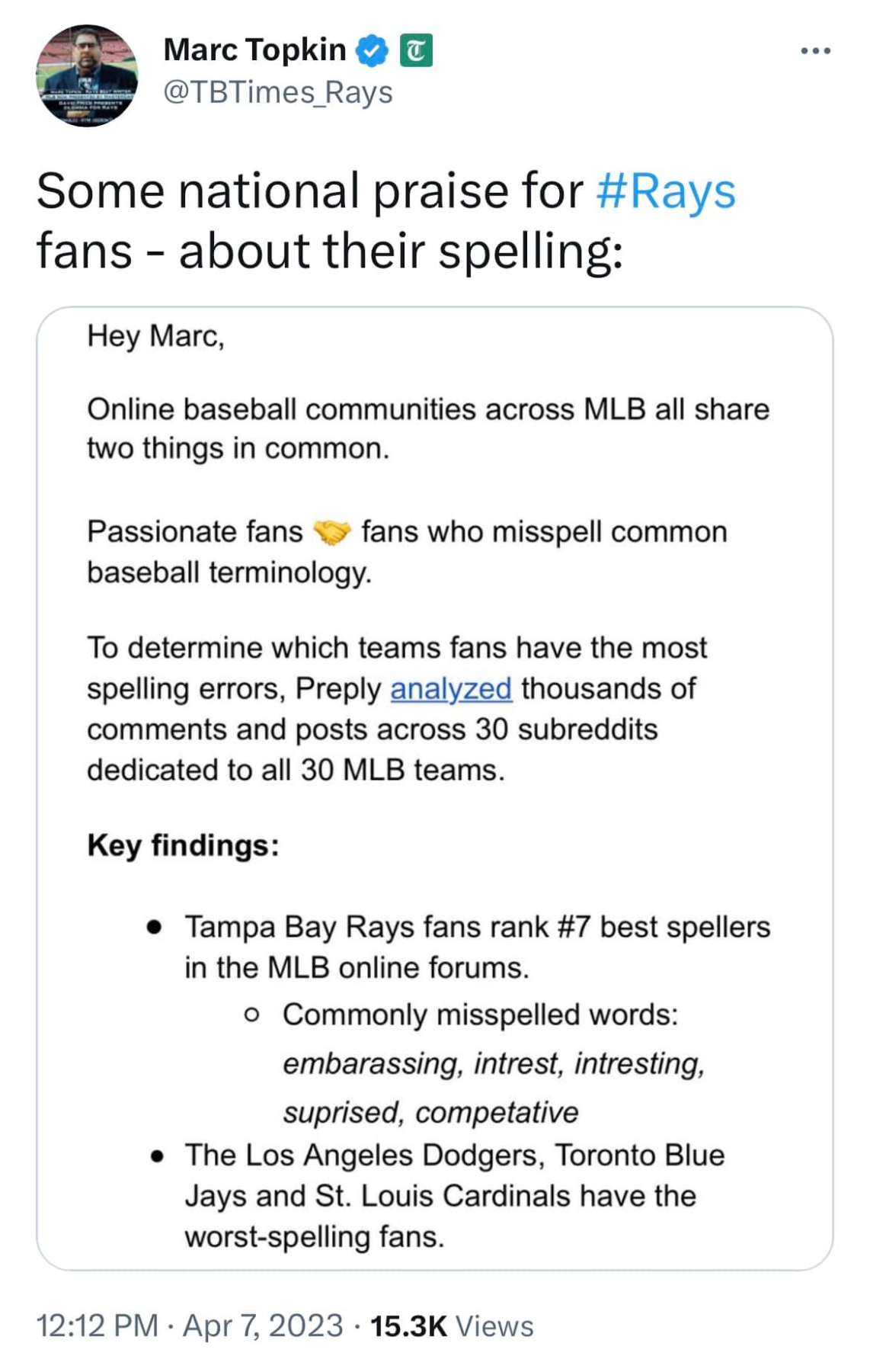The height and width of the screenshot is (1372, 870).
Task: Click the italic "embarassing, intrest, intresting" line
Action: (x=494, y=1063)
